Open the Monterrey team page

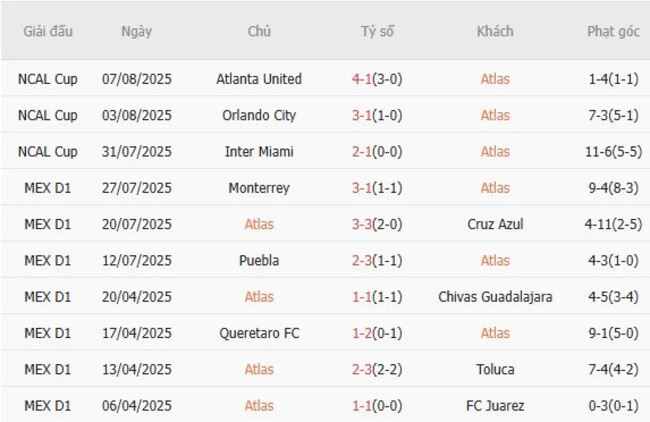tap(259, 188)
